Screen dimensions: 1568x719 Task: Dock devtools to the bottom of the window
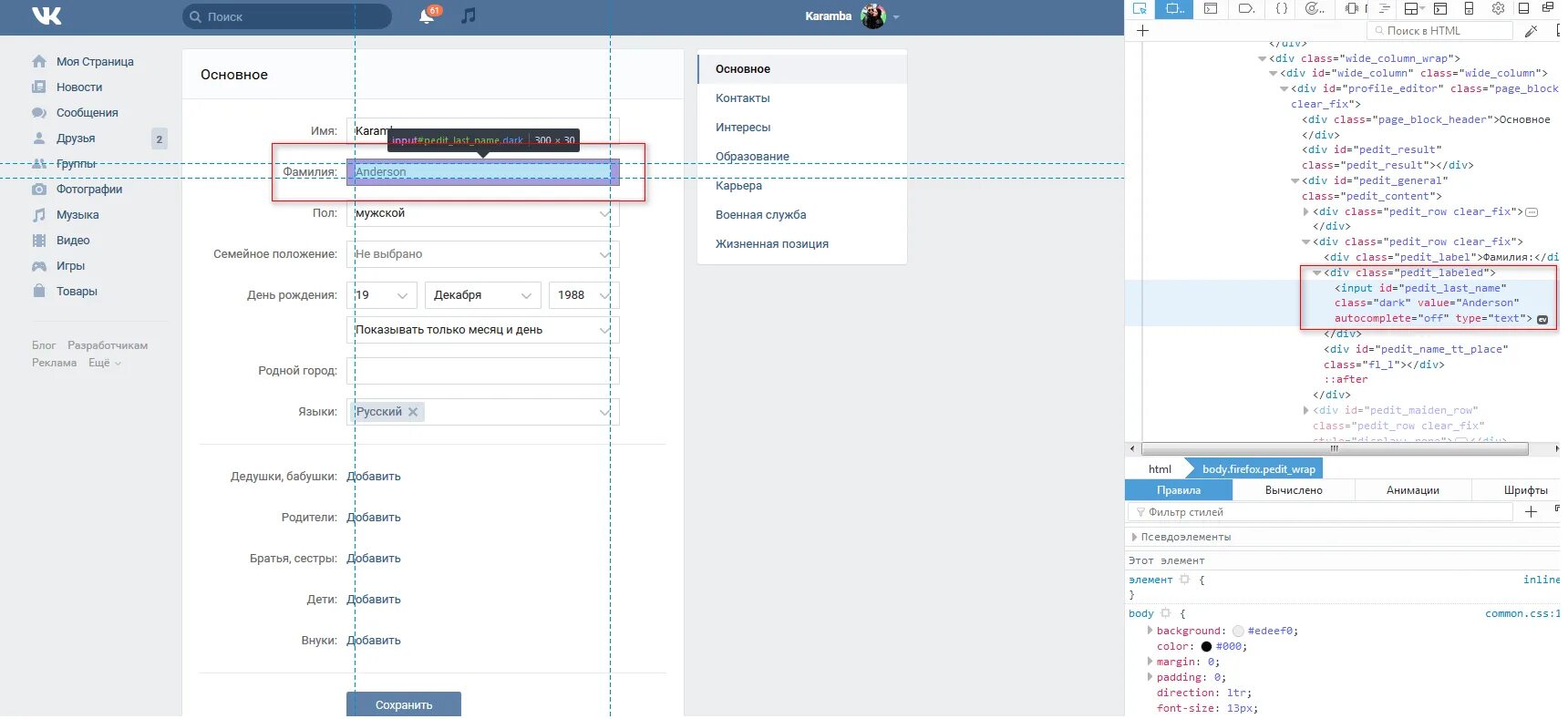[x=1523, y=8]
